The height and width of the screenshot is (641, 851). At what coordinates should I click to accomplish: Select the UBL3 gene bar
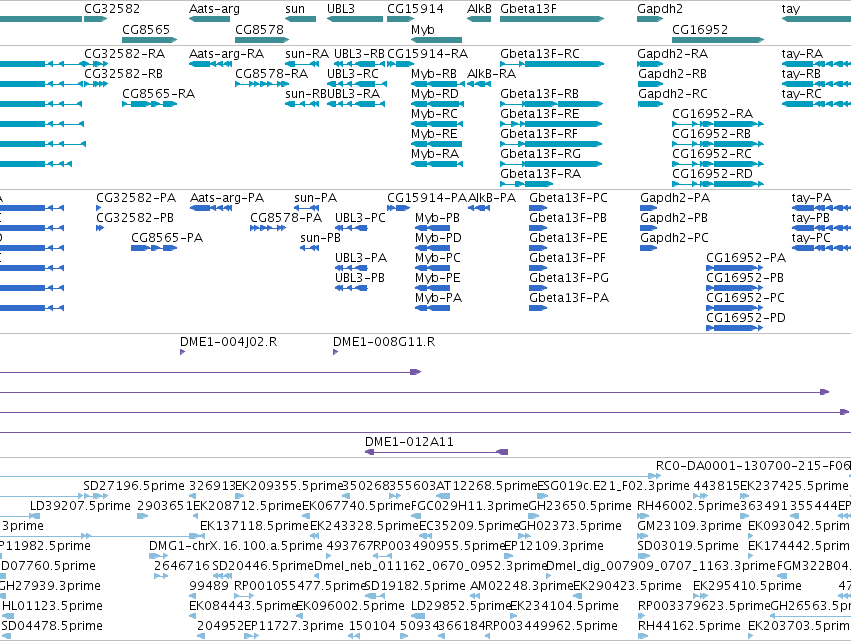[x=355, y=19]
